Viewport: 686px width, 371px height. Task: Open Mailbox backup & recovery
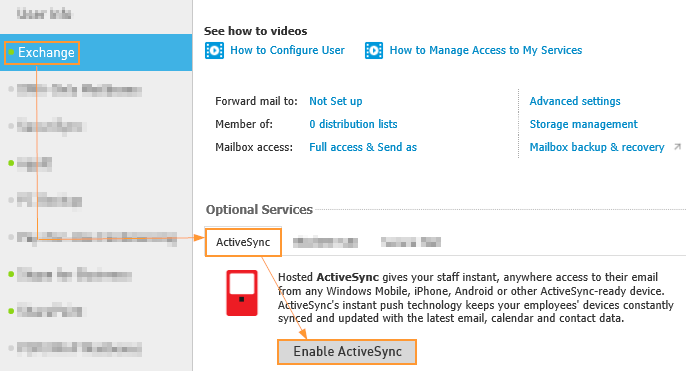(x=597, y=147)
